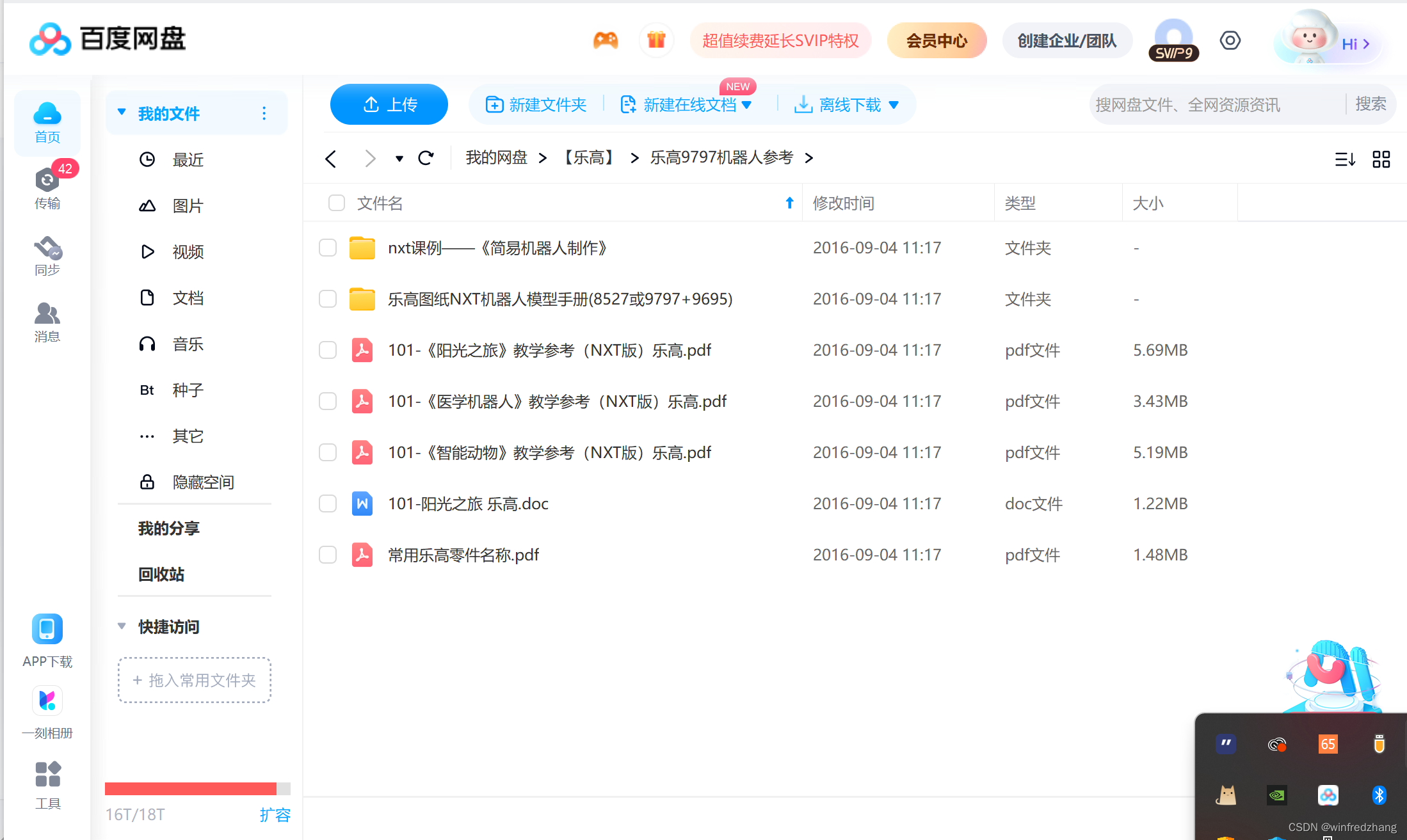Select checkbox for 101-《医学机器人》 pdf
This screenshot has height=840, width=1407.
[328, 401]
